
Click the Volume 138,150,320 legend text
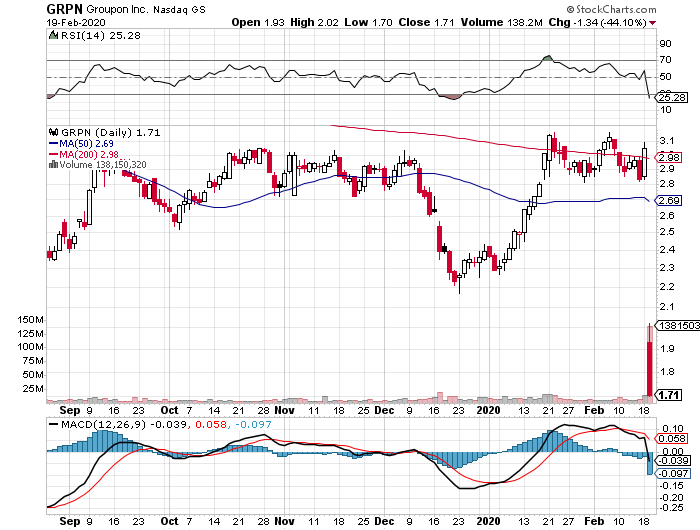[x=103, y=165]
